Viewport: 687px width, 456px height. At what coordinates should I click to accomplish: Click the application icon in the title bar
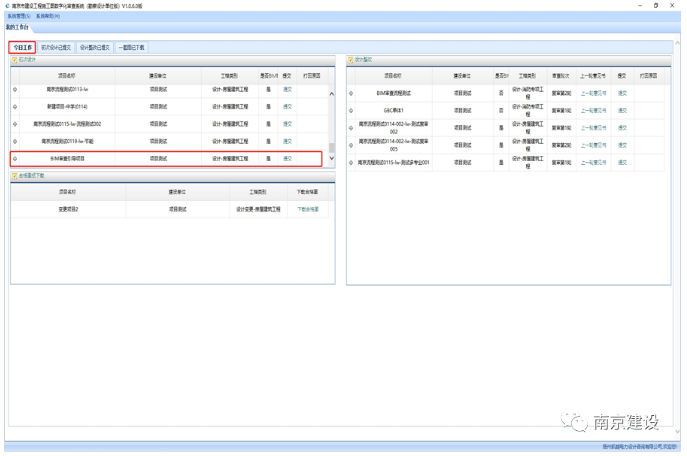coord(7,6)
